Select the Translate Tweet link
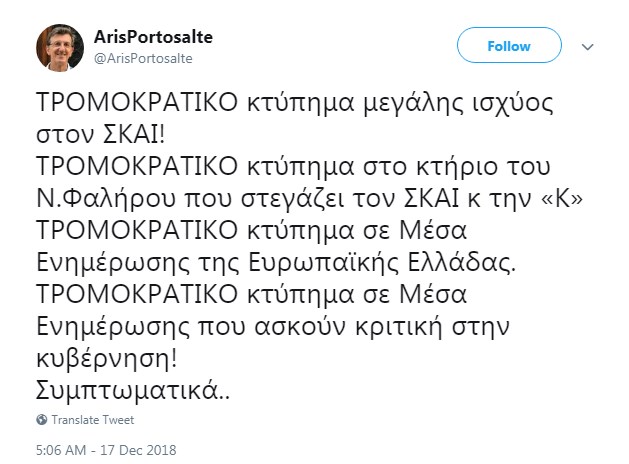Viewport: 629px width, 464px height. [x=92, y=420]
